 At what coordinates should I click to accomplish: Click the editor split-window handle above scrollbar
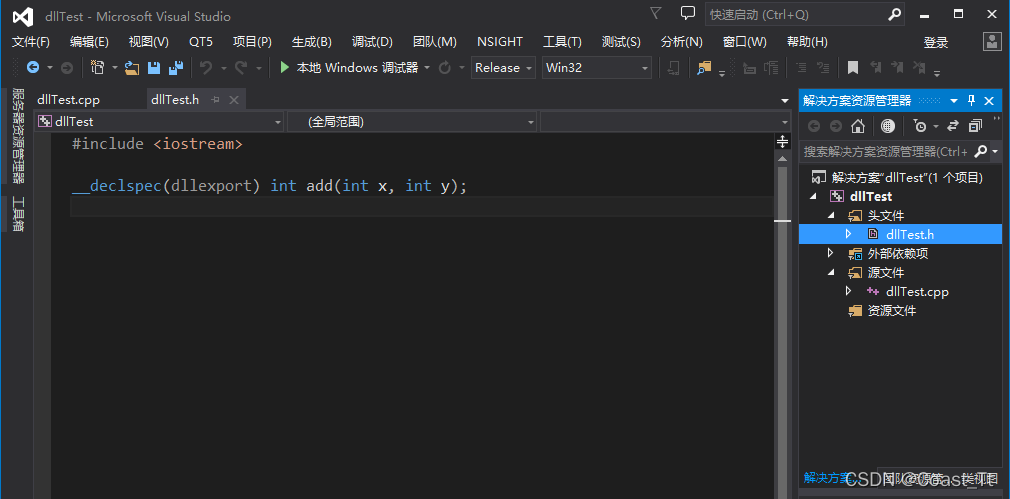(x=783, y=141)
